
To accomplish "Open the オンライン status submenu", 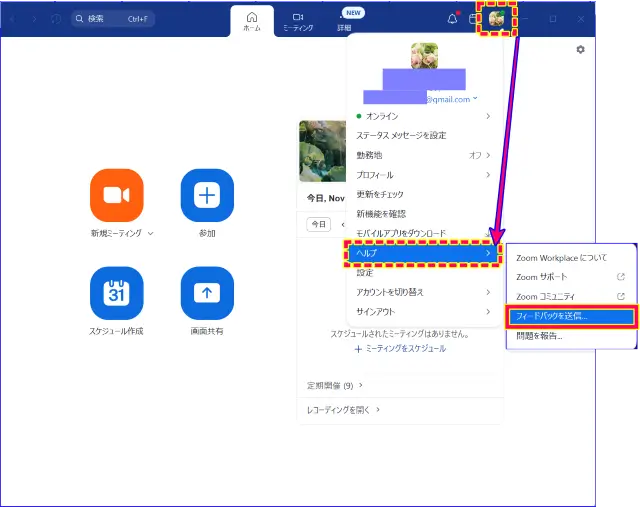I will pyautogui.click(x=422, y=116).
